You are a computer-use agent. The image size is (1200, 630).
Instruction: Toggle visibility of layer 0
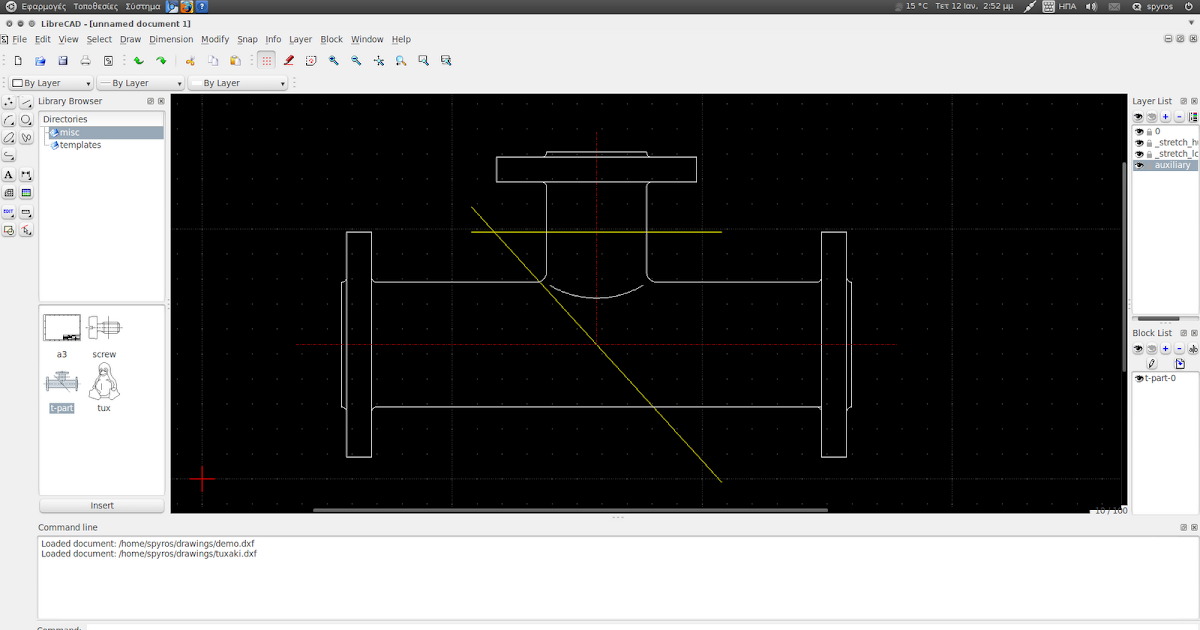tap(1139, 131)
